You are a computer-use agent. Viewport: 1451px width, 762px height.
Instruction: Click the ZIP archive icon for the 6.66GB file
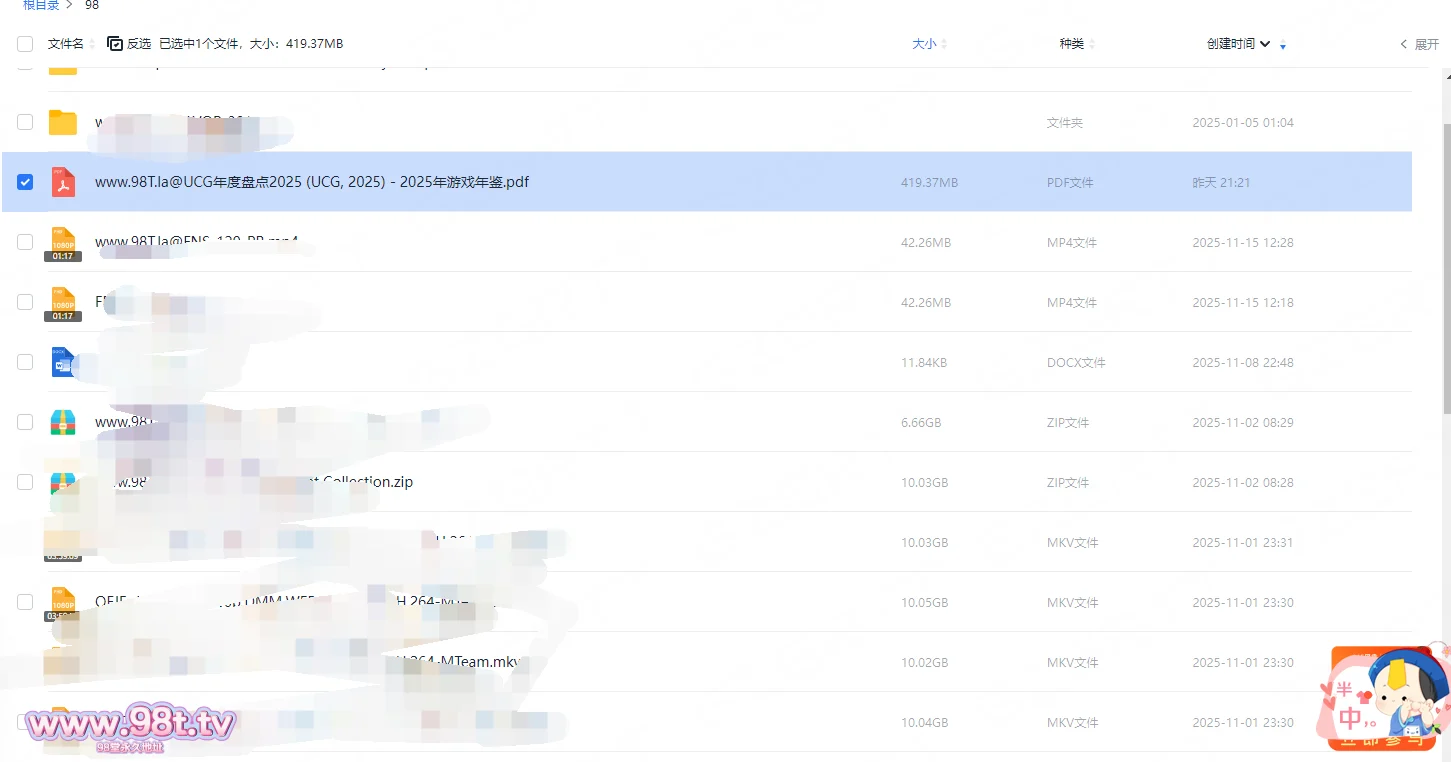point(63,422)
